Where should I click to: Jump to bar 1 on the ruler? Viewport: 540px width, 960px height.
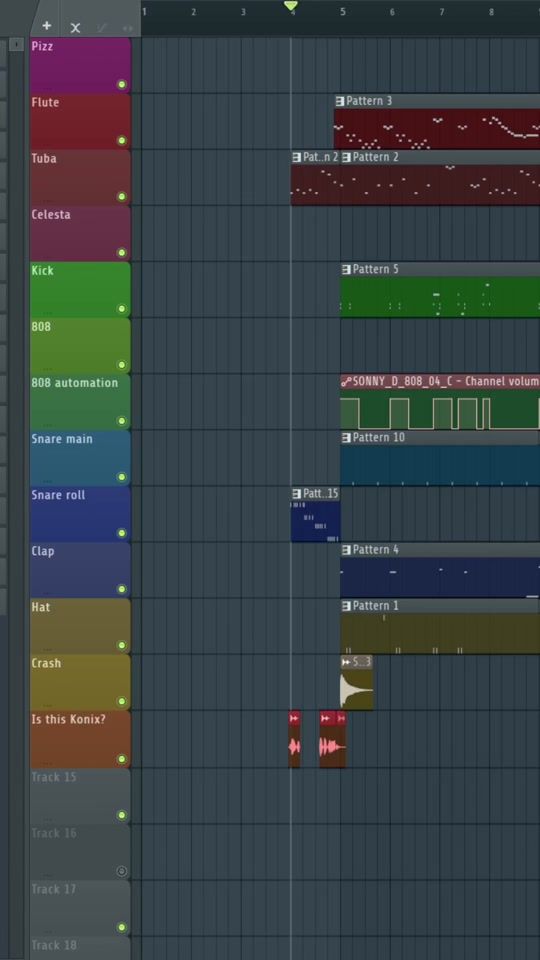tap(144, 12)
